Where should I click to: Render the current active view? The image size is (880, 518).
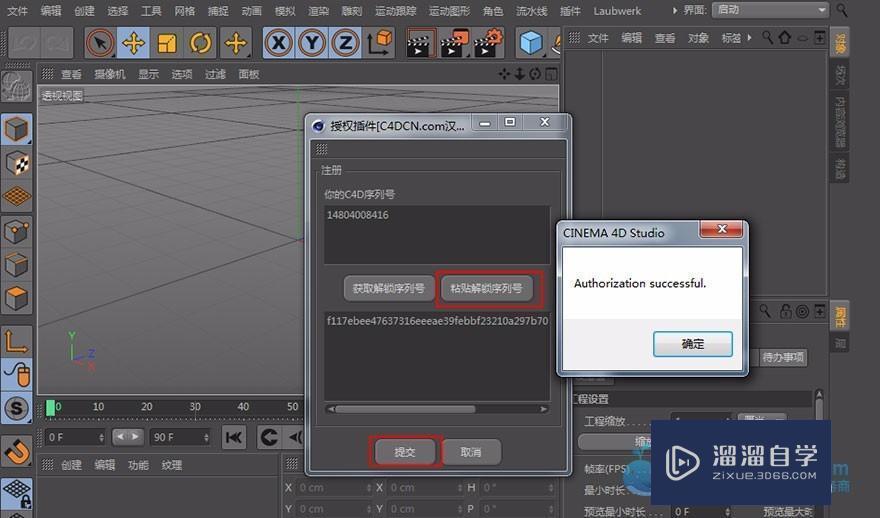[x=420, y=43]
